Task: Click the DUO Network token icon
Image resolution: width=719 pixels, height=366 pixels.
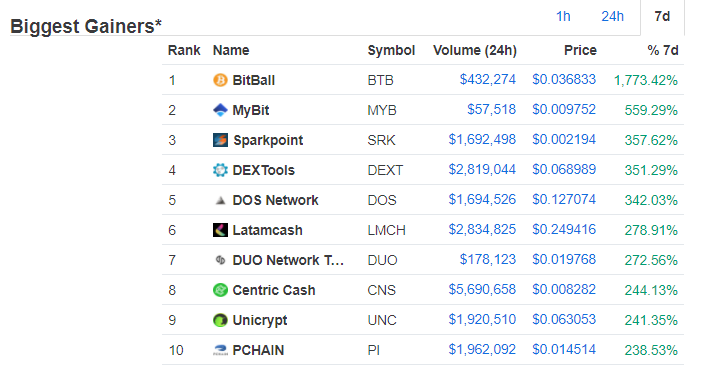Action: click(x=220, y=260)
